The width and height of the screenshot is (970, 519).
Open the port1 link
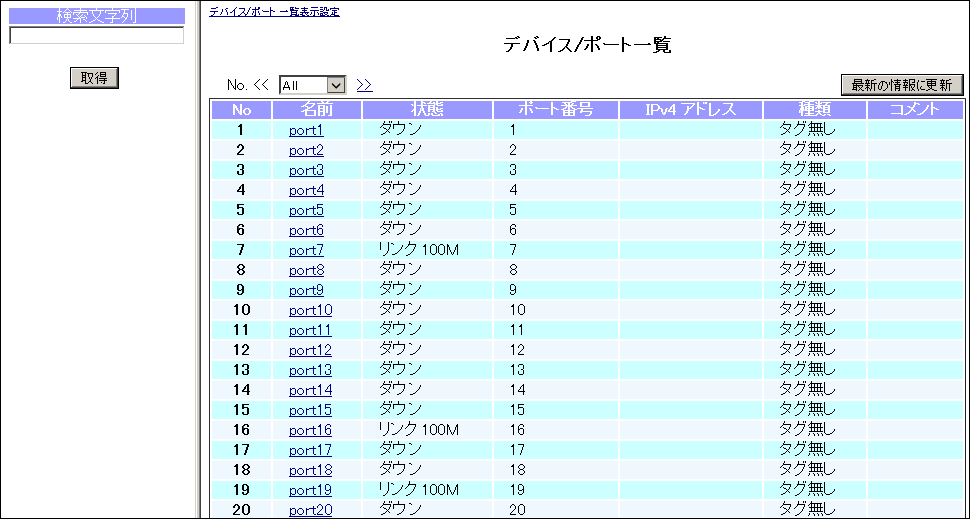pyautogui.click(x=306, y=131)
